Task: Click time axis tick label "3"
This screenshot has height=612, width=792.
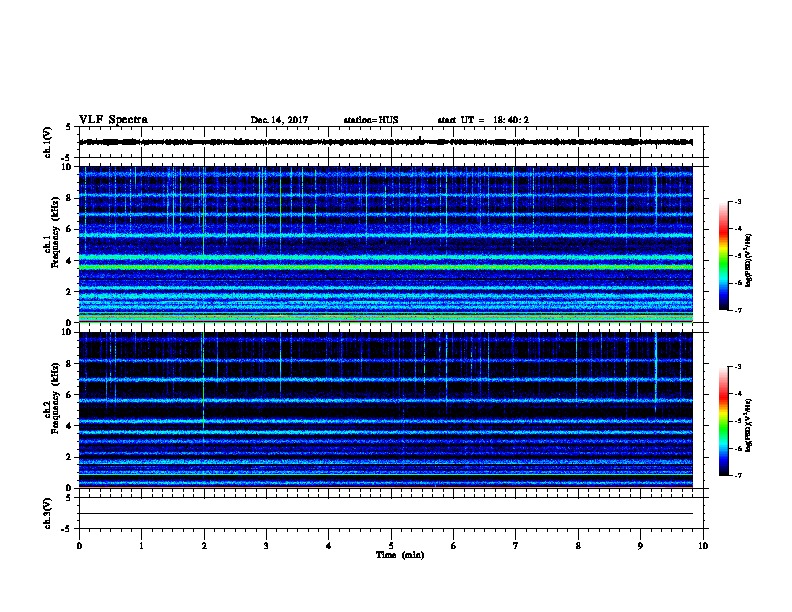Action: [x=266, y=545]
